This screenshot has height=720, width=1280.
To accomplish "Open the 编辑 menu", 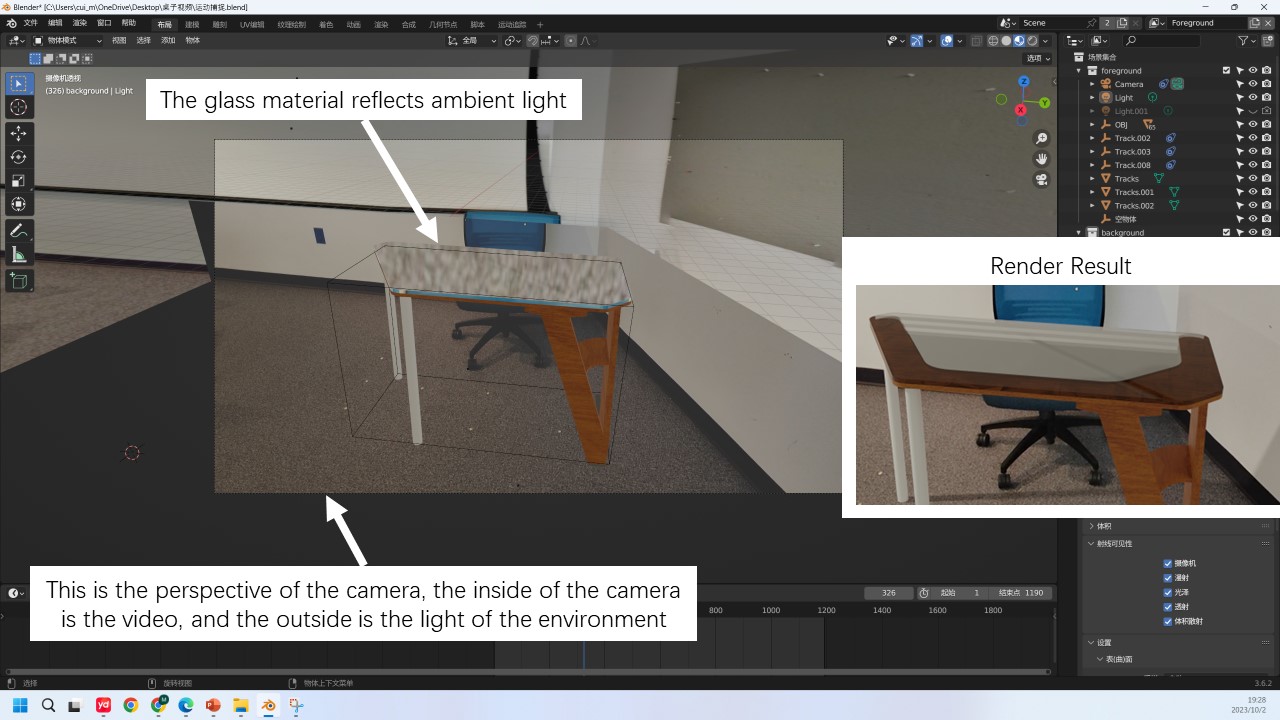I will pyautogui.click(x=55, y=23).
